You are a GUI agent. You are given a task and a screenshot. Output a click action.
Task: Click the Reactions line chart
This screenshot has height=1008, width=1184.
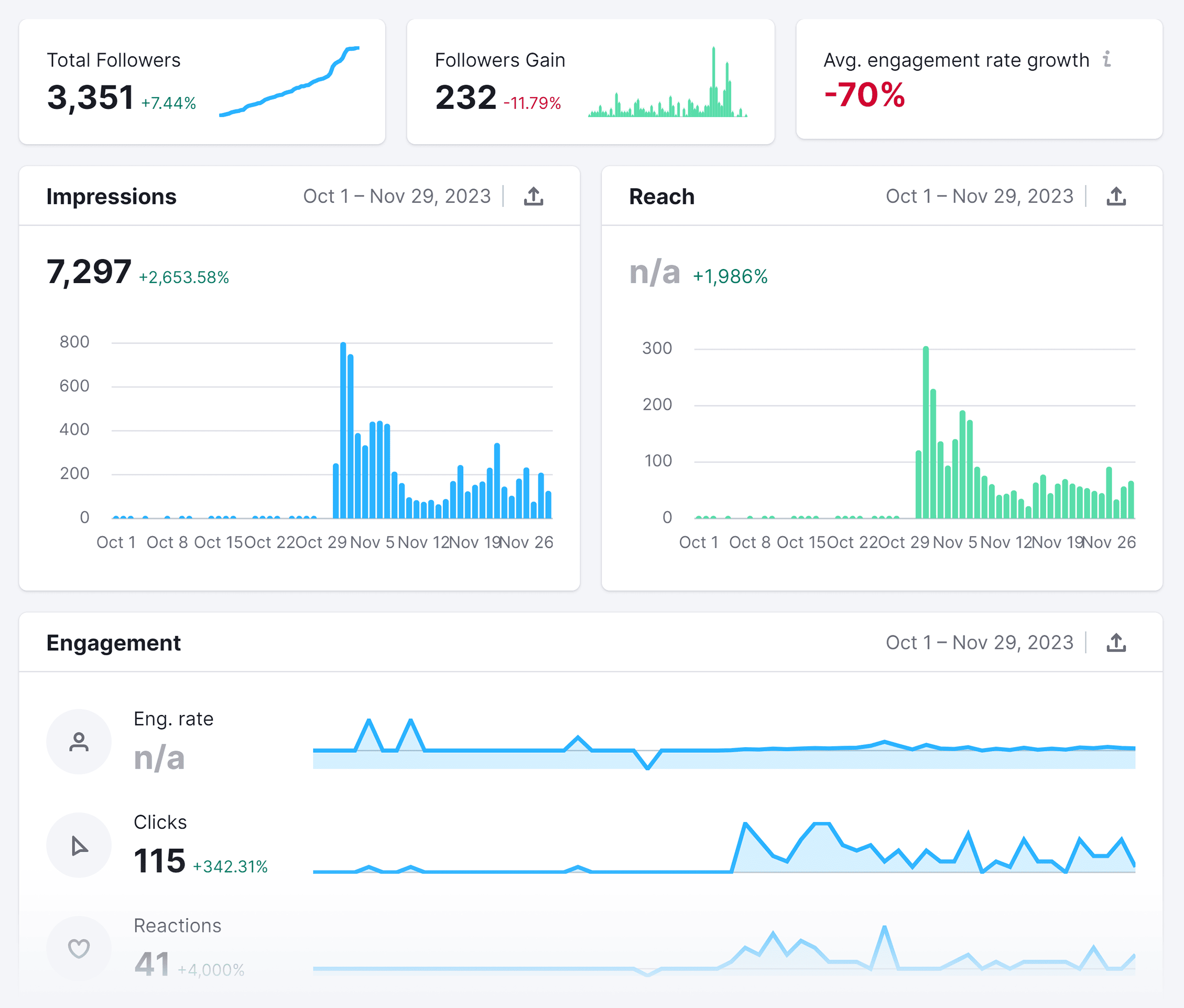724,951
